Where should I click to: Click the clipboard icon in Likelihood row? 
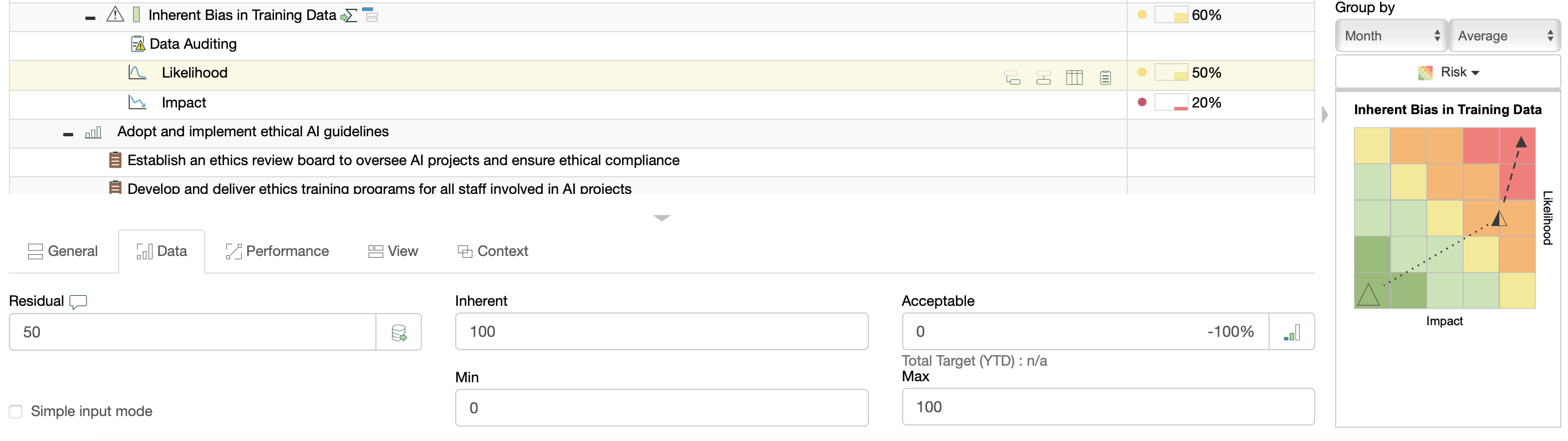click(1106, 77)
